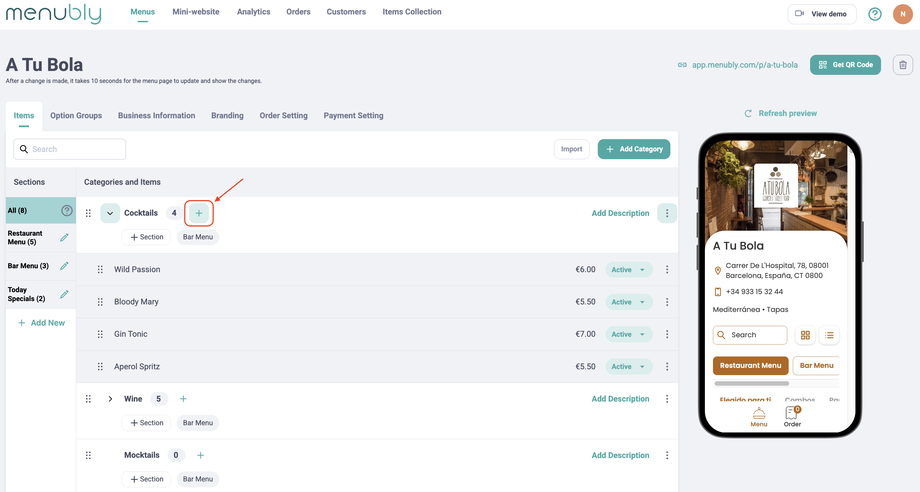Screen dimensions: 920x492
Task: Add a new item to Wine category
Action: pyautogui.click(x=183, y=399)
